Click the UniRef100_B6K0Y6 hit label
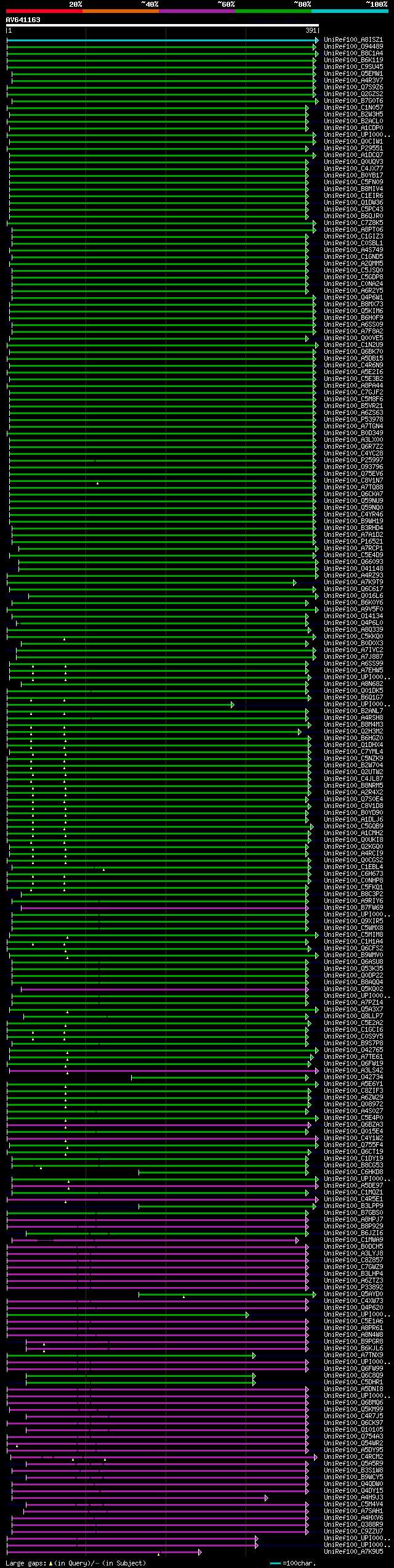The width and height of the screenshot is (394, 1568). pyautogui.click(x=353, y=603)
